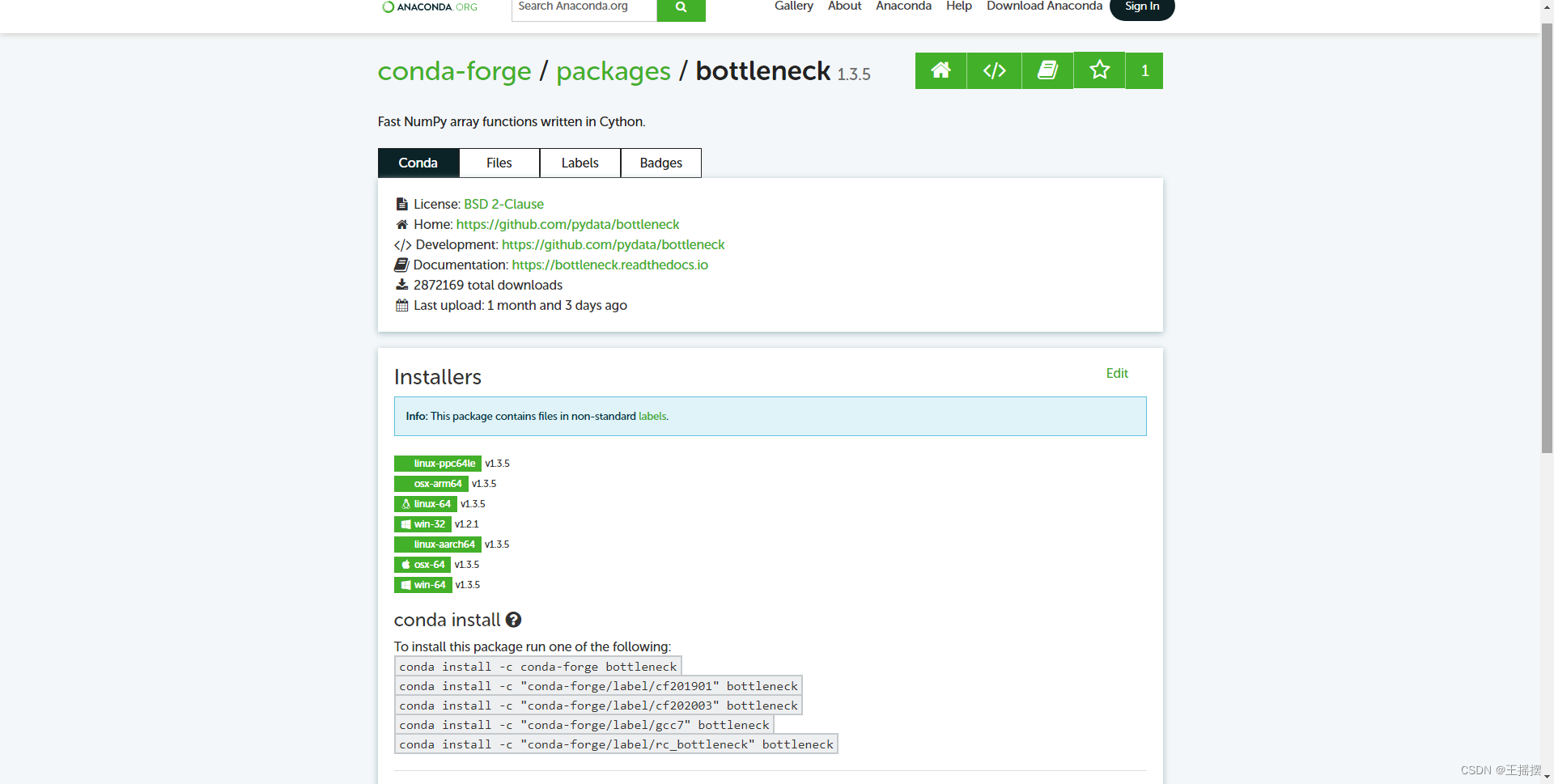Go to Download Anaconda
Image resolution: width=1554 pixels, height=784 pixels.
pos(1044,6)
